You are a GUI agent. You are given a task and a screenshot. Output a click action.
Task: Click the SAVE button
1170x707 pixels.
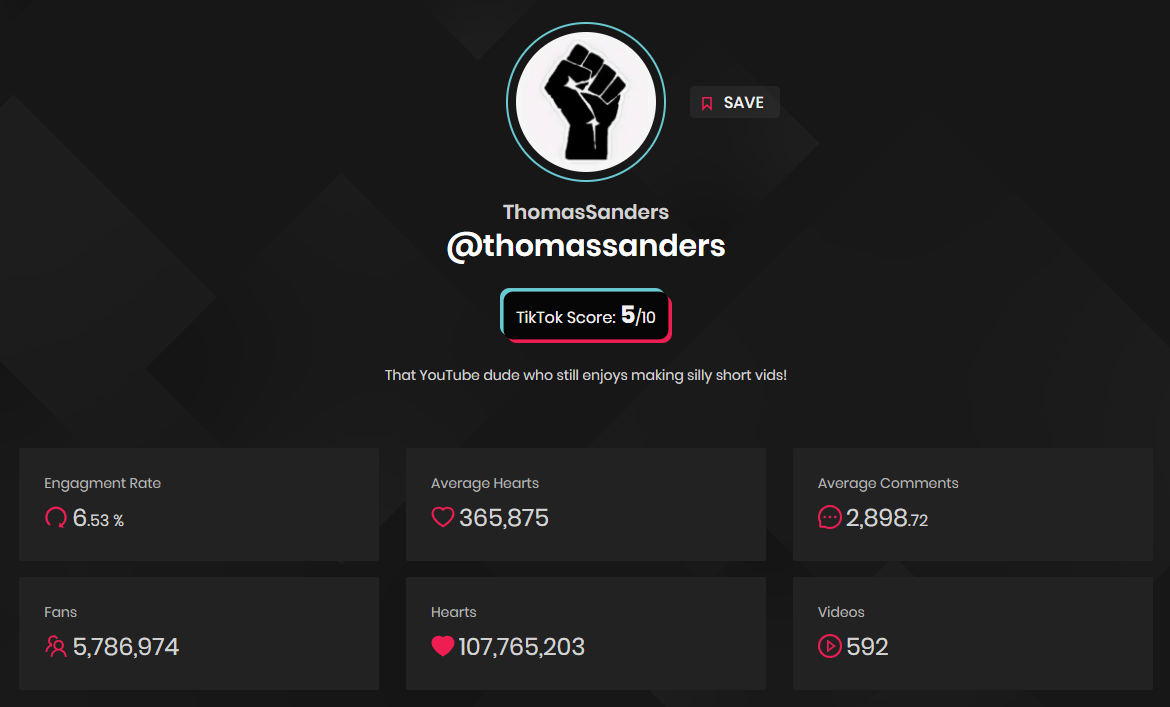(x=734, y=102)
